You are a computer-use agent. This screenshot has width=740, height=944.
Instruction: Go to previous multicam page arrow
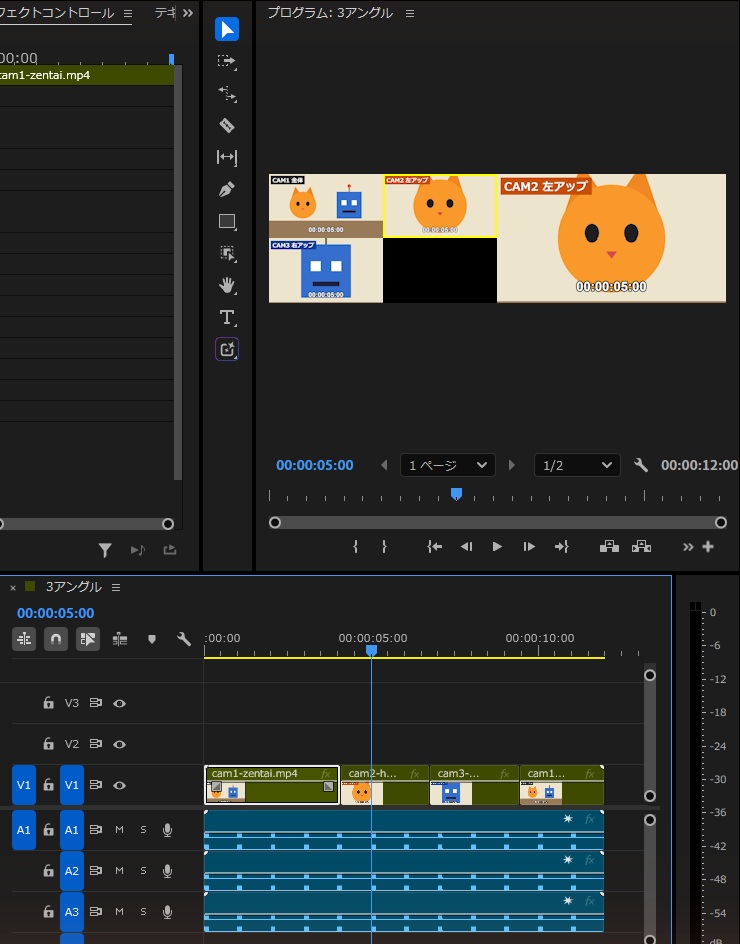(x=384, y=465)
